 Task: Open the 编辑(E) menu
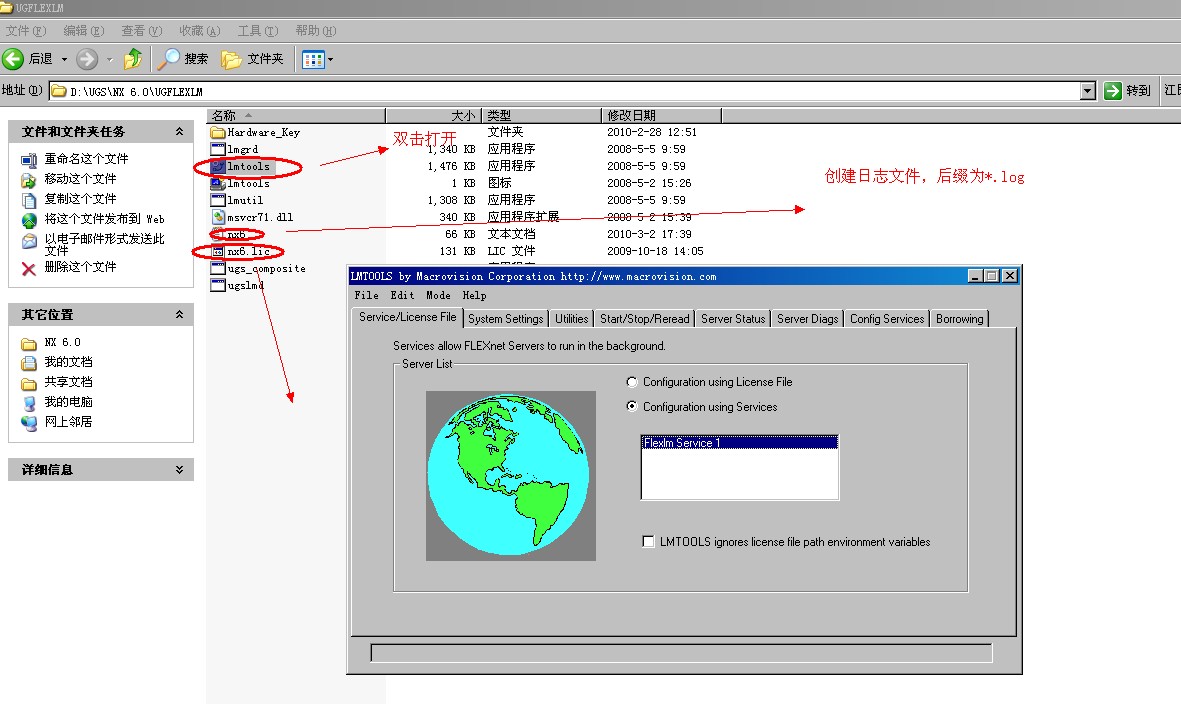(84, 31)
